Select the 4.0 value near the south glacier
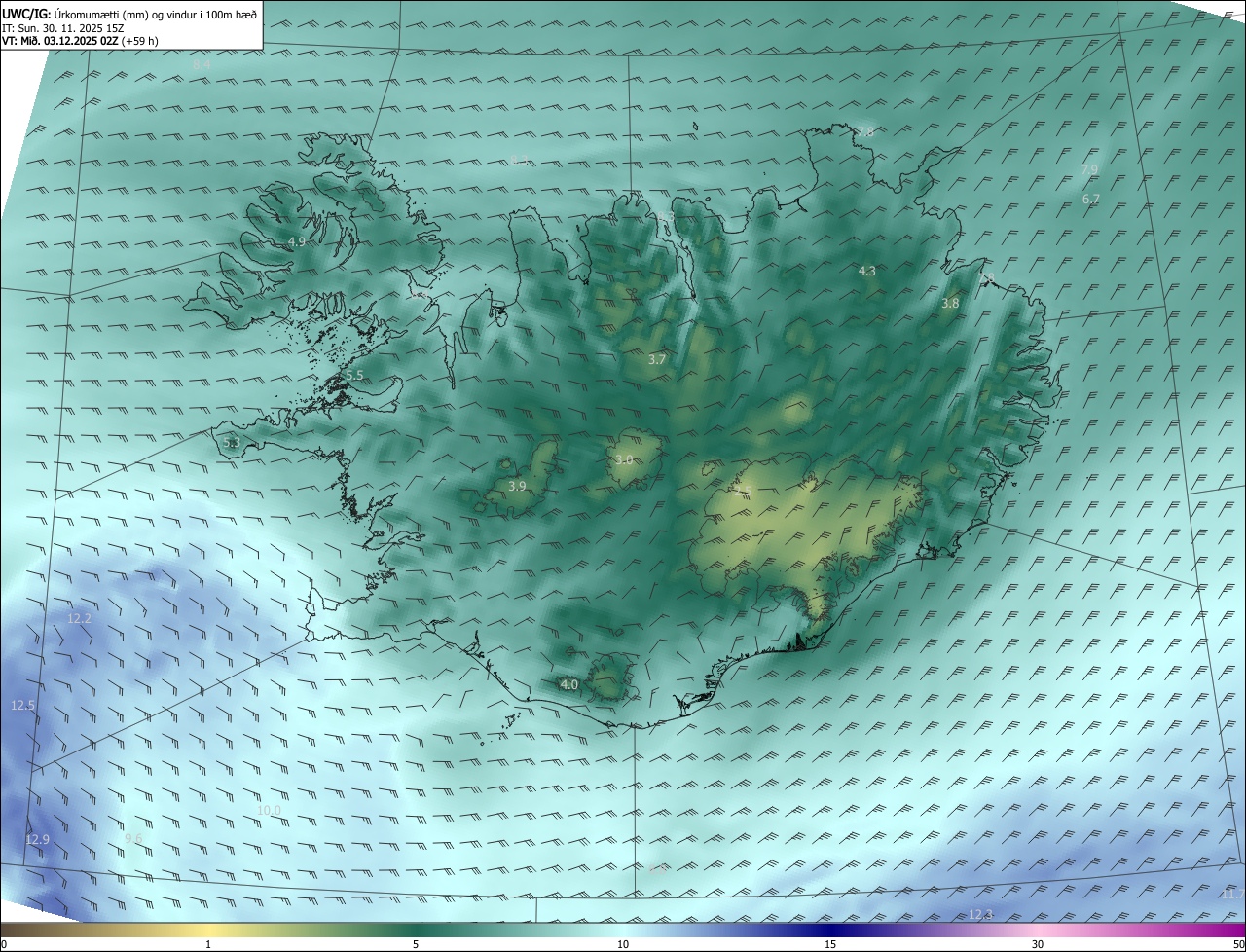 click(x=569, y=684)
